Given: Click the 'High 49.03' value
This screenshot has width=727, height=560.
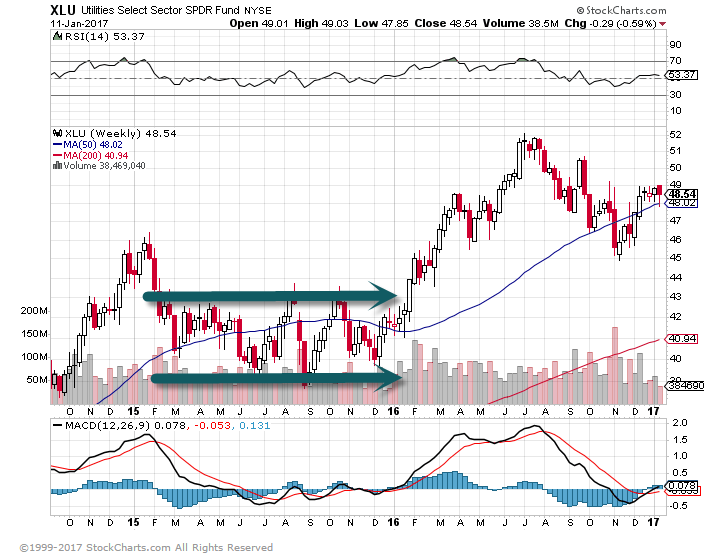Looking at the screenshot, I should coord(321,23).
